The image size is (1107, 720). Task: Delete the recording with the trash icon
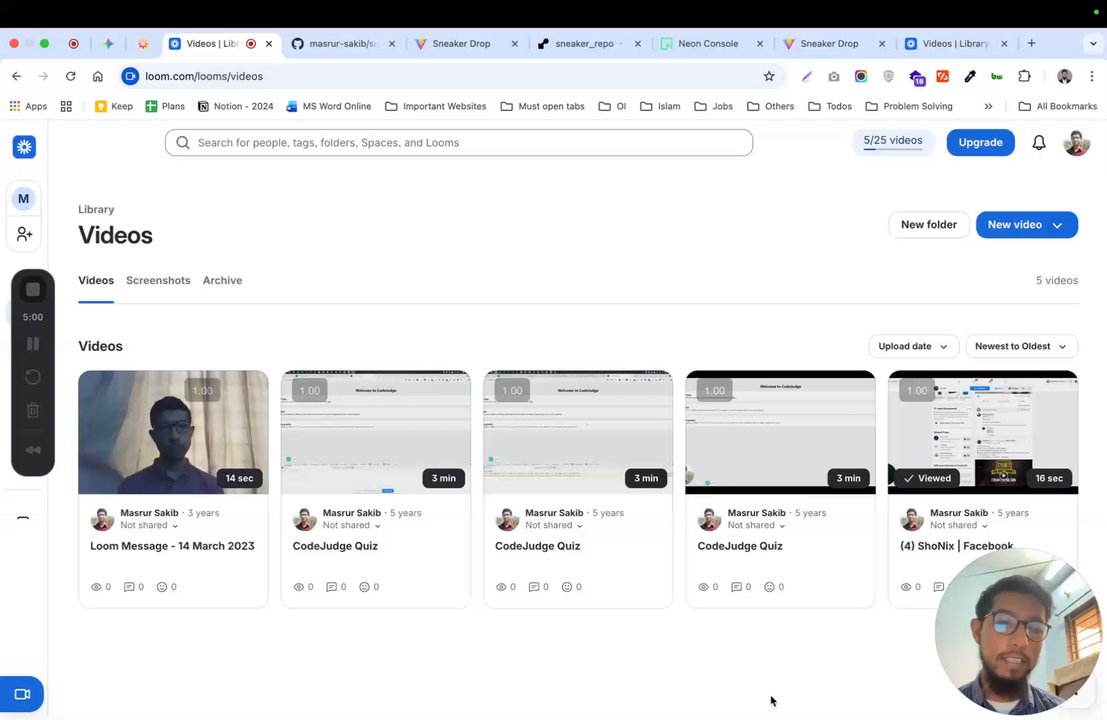coord(32,410)
